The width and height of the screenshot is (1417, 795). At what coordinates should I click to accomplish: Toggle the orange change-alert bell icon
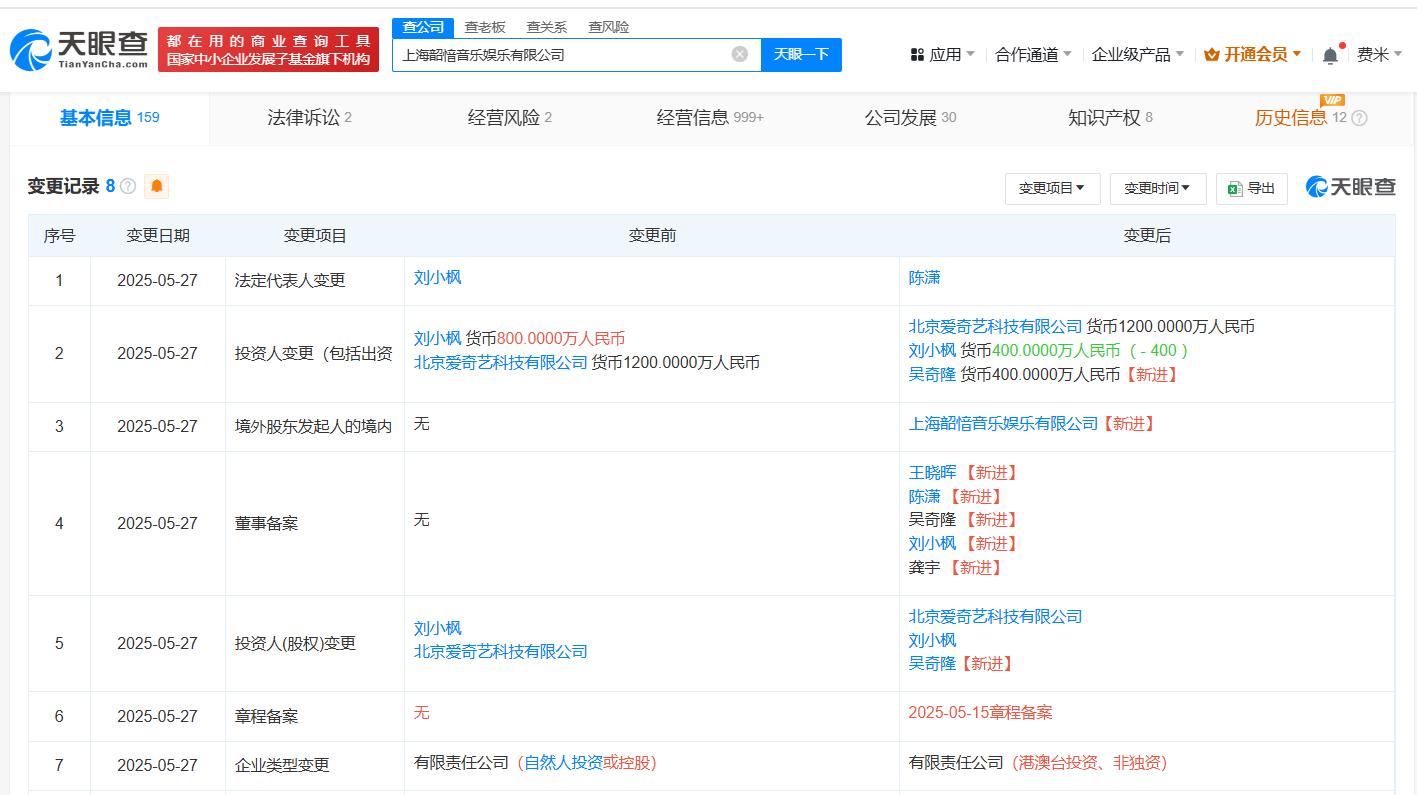(157, 186)
